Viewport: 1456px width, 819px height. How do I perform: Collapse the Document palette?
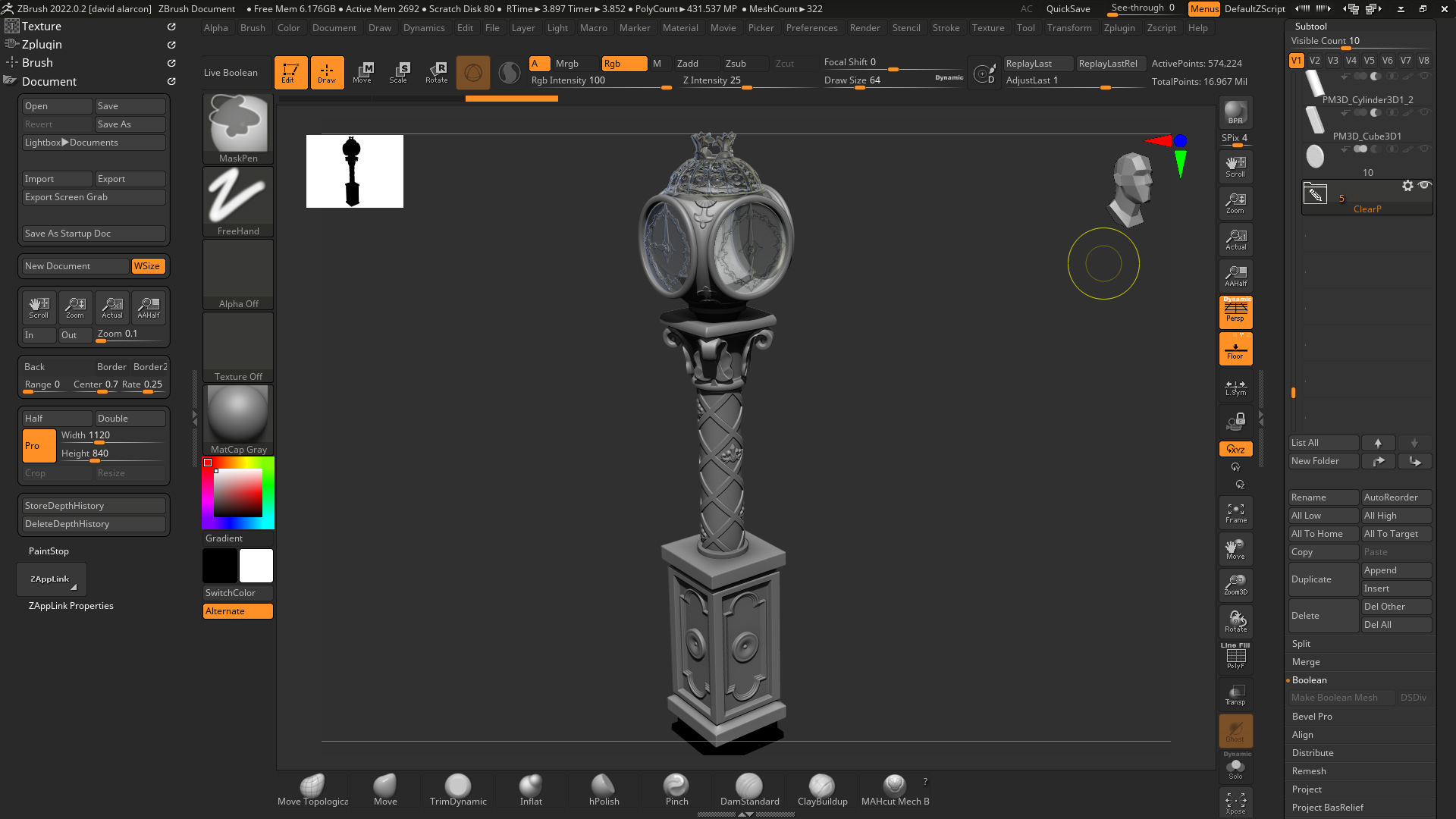pyautogui.click(x=49, y=82)
